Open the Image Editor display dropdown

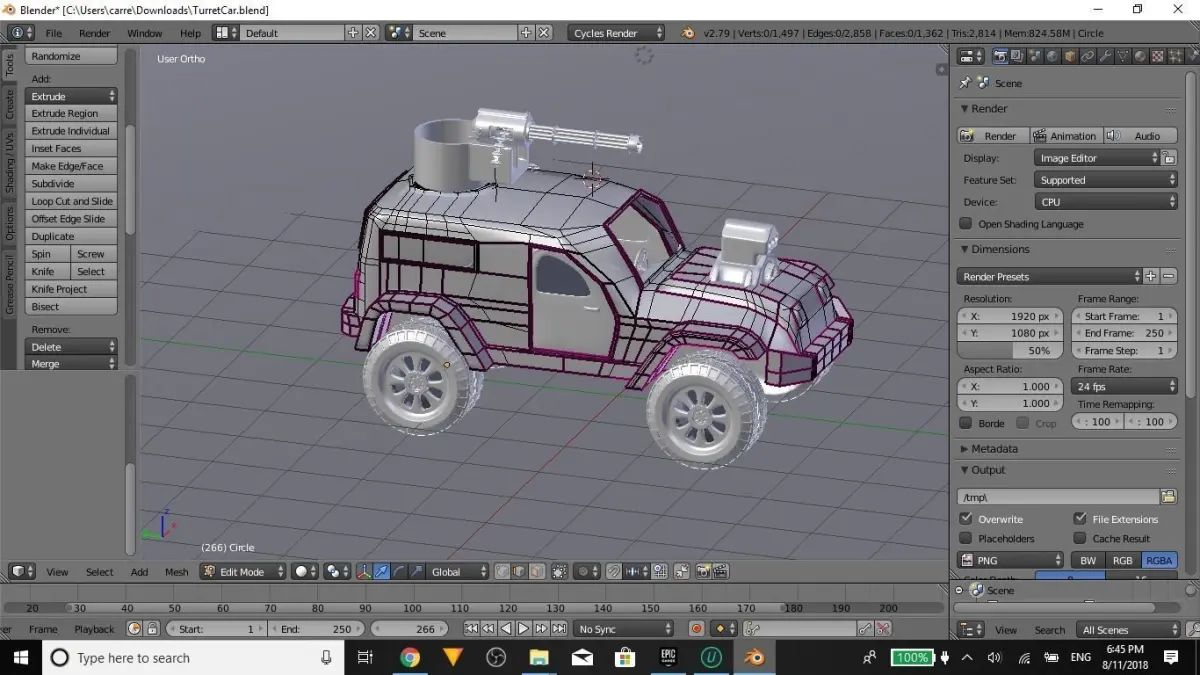coord(1096,158)
